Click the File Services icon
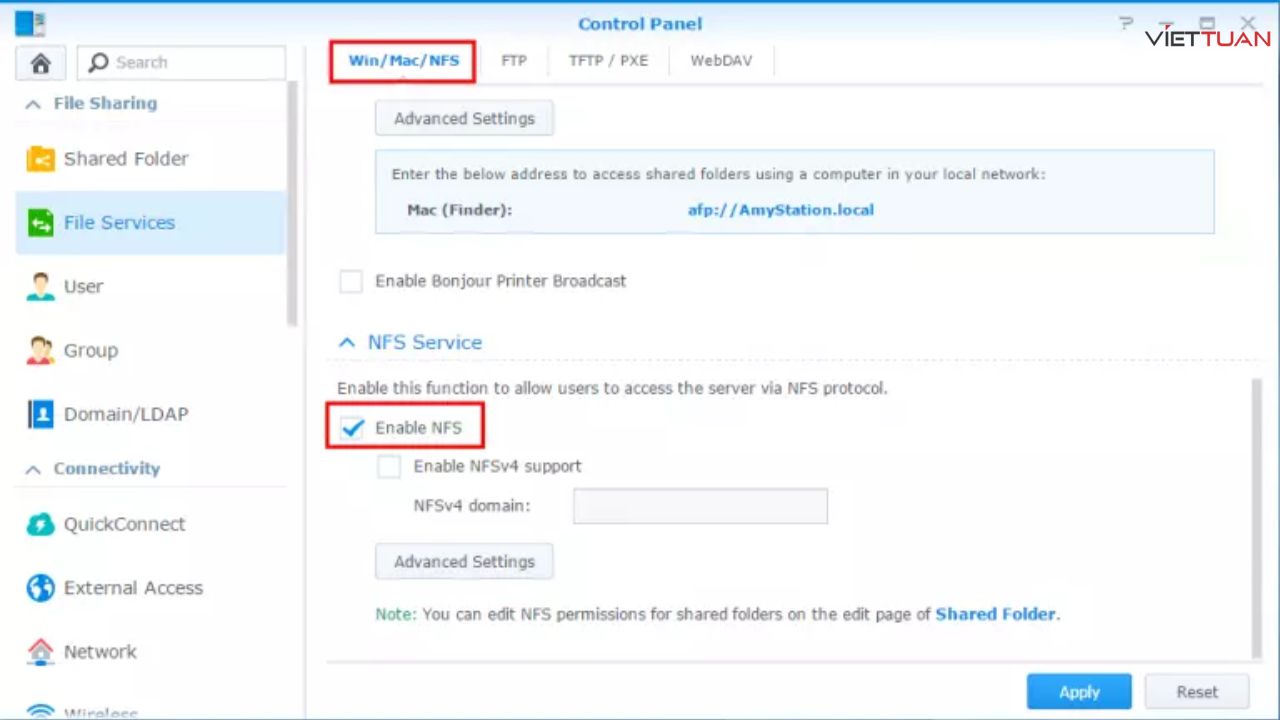 41,223
